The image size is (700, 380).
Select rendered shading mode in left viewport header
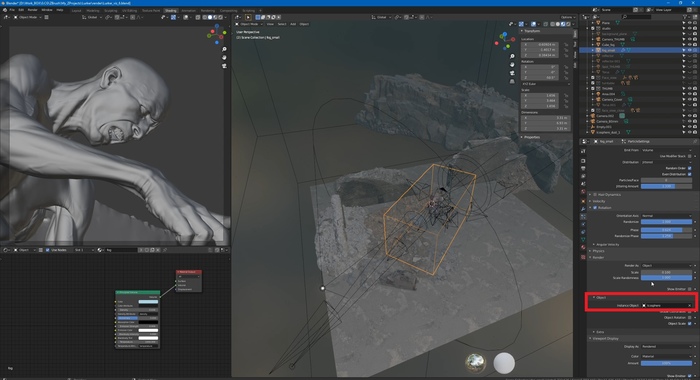221,17
